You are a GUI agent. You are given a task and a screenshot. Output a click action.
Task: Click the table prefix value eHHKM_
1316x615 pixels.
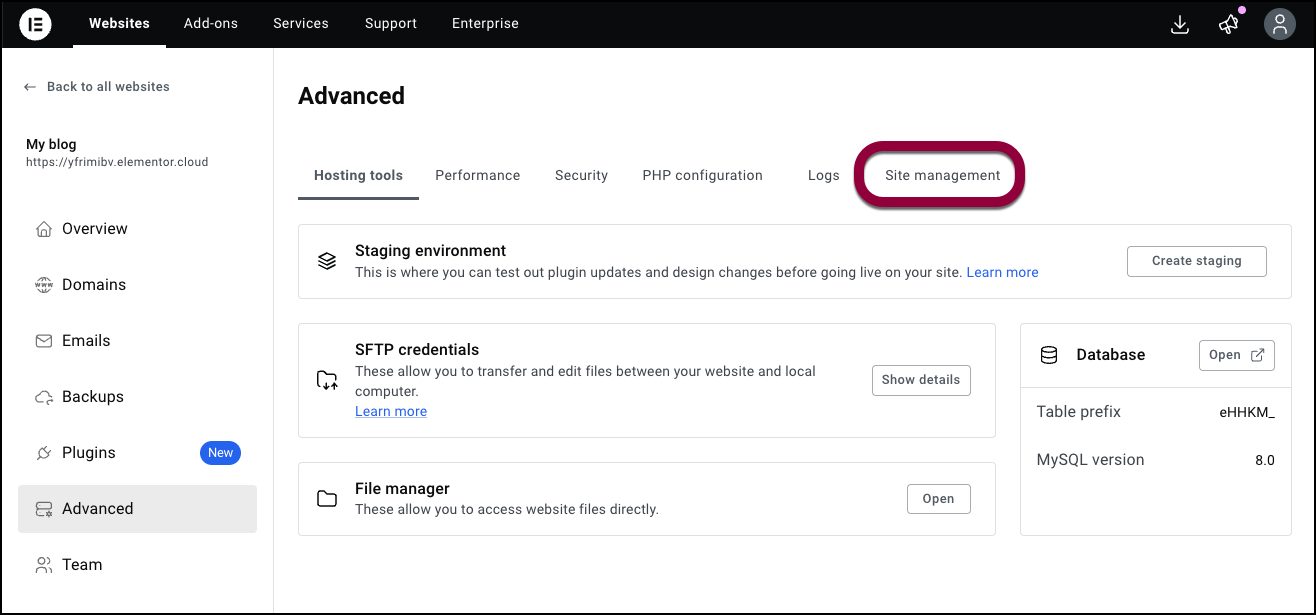coord(1247,412)
